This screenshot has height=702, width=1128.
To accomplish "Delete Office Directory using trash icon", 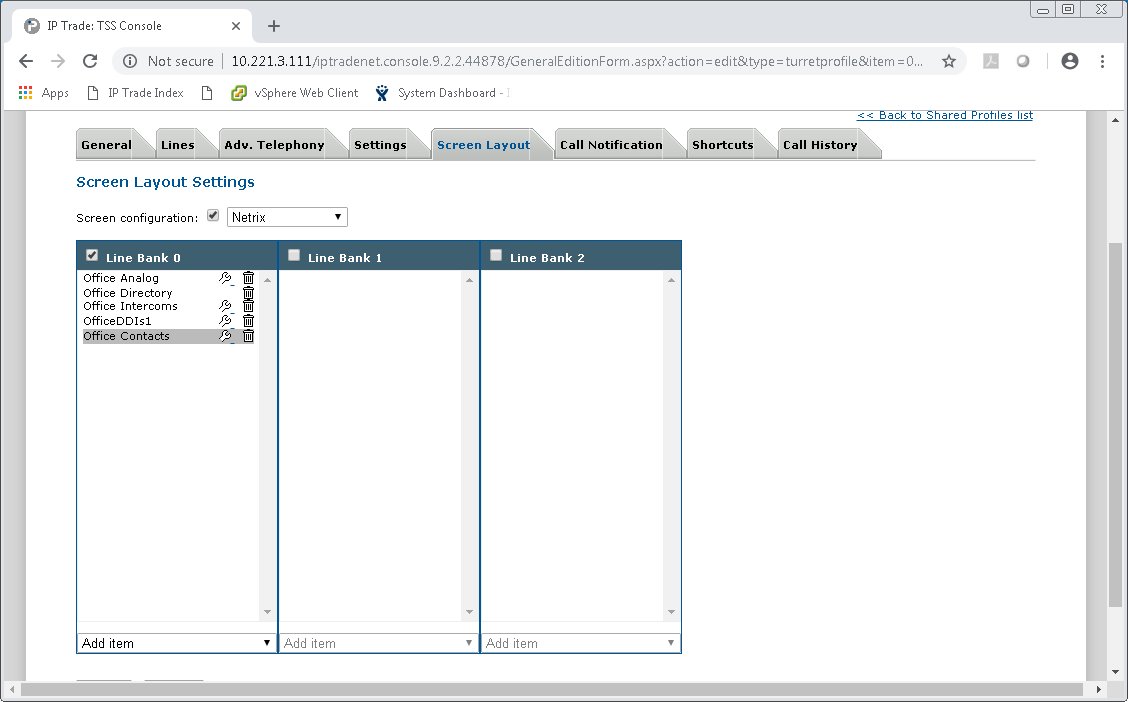I will [x=248, y=293].
